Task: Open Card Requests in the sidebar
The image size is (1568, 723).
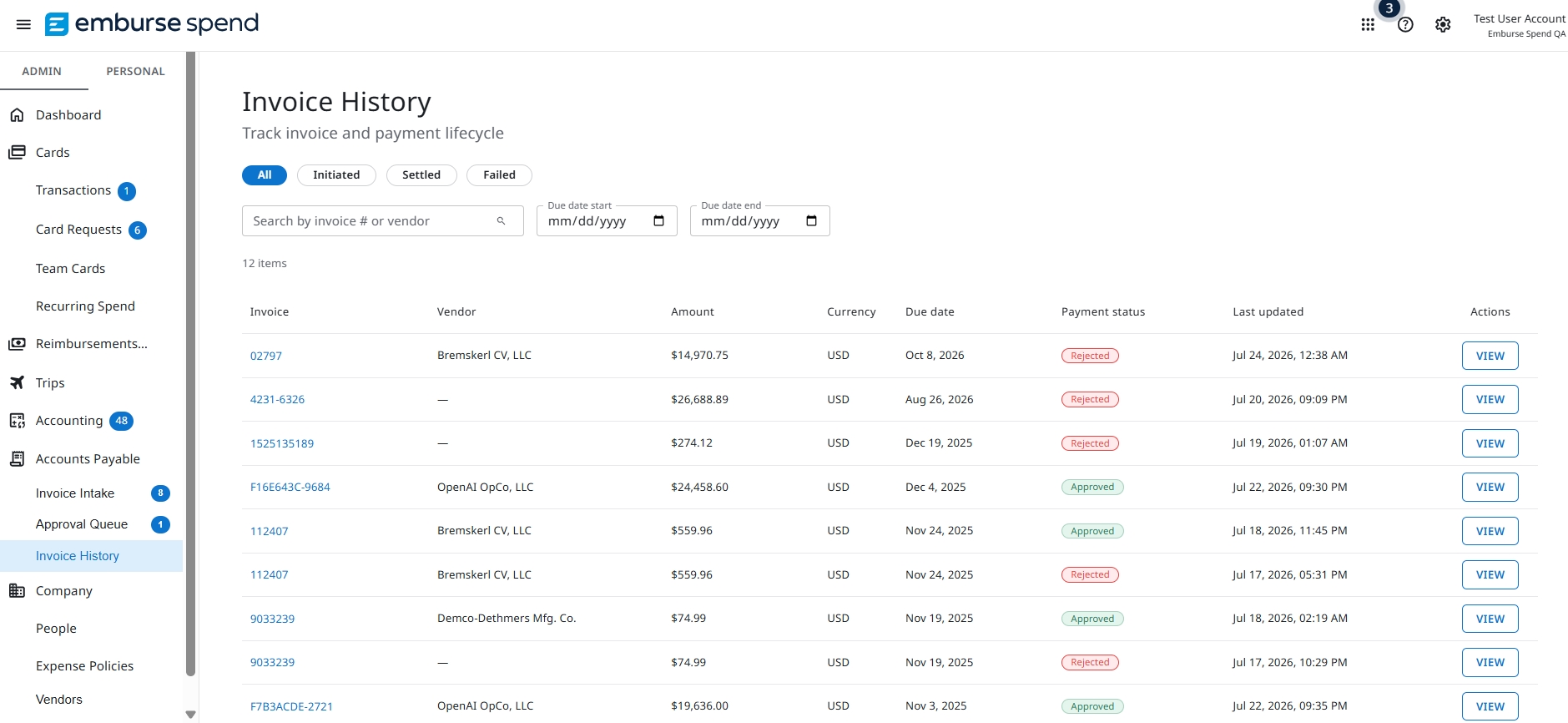Action: click(x=78, y=230)
